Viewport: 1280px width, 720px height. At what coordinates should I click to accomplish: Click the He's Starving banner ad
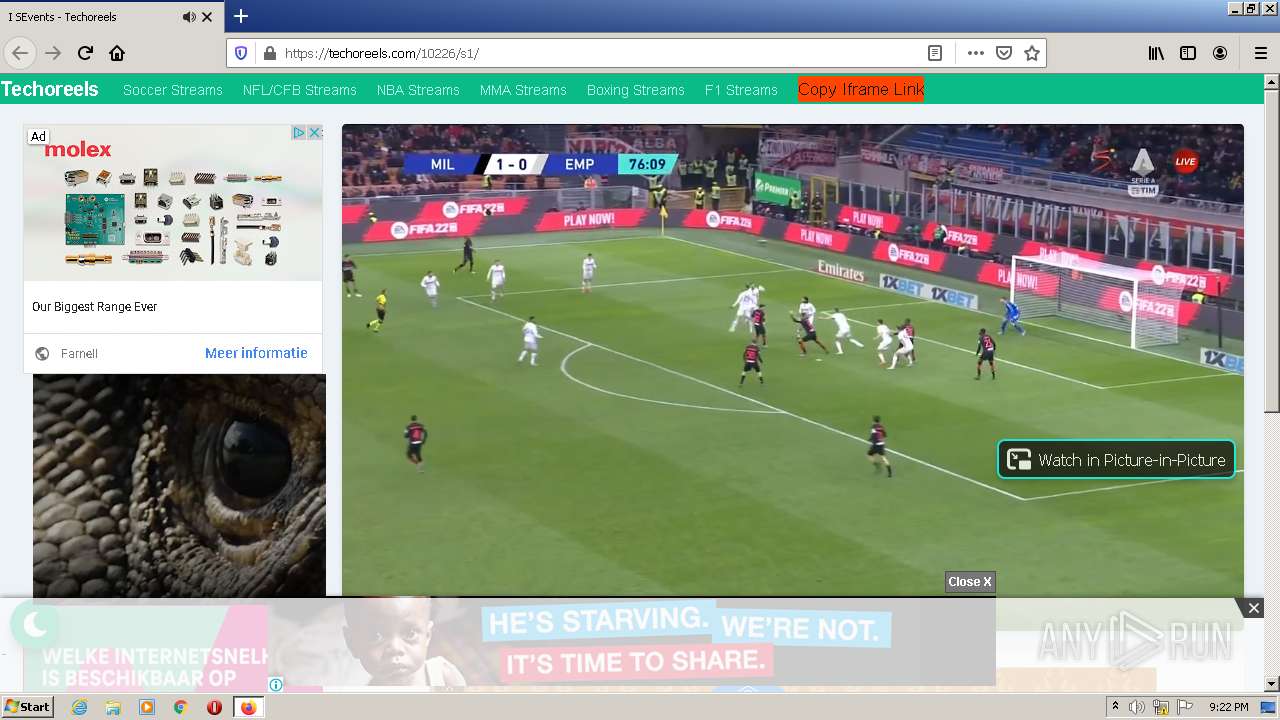point(632,642)
